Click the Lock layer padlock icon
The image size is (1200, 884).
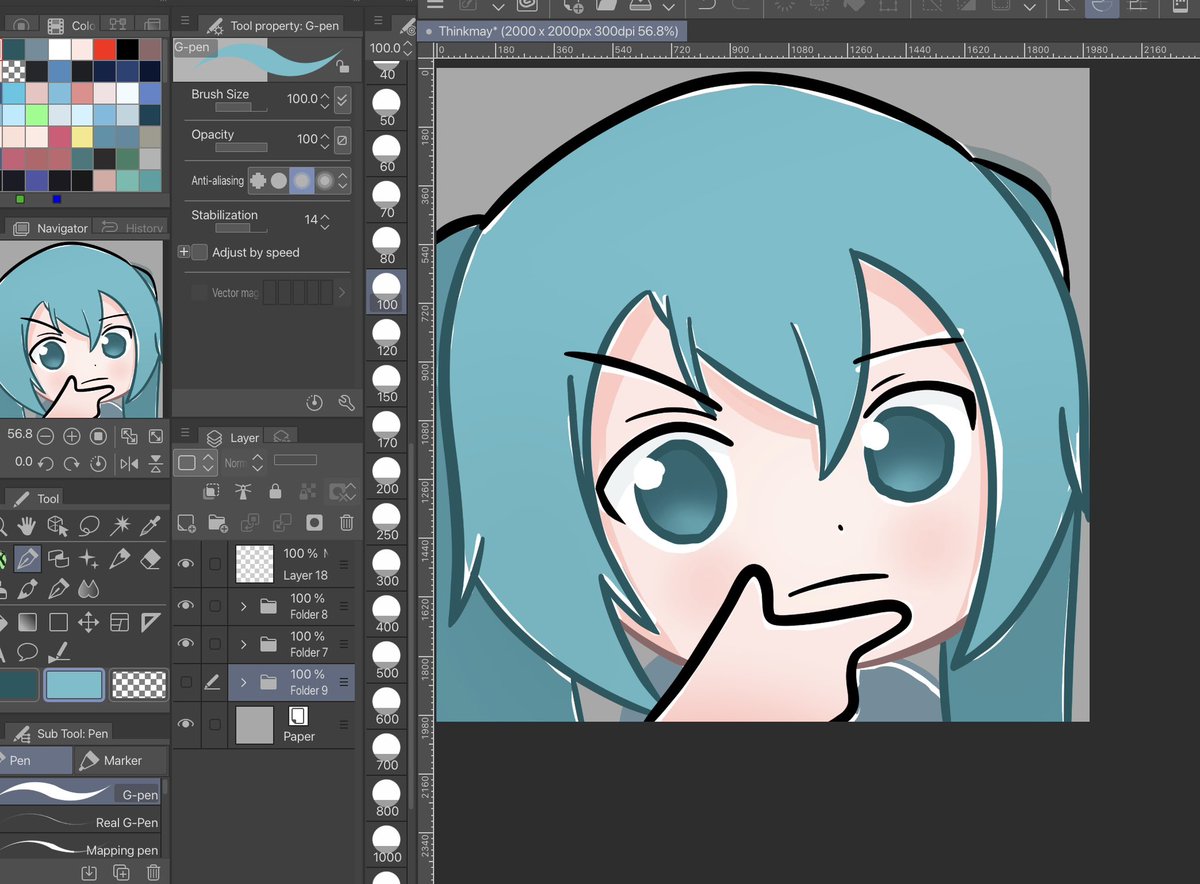point(274,491)
